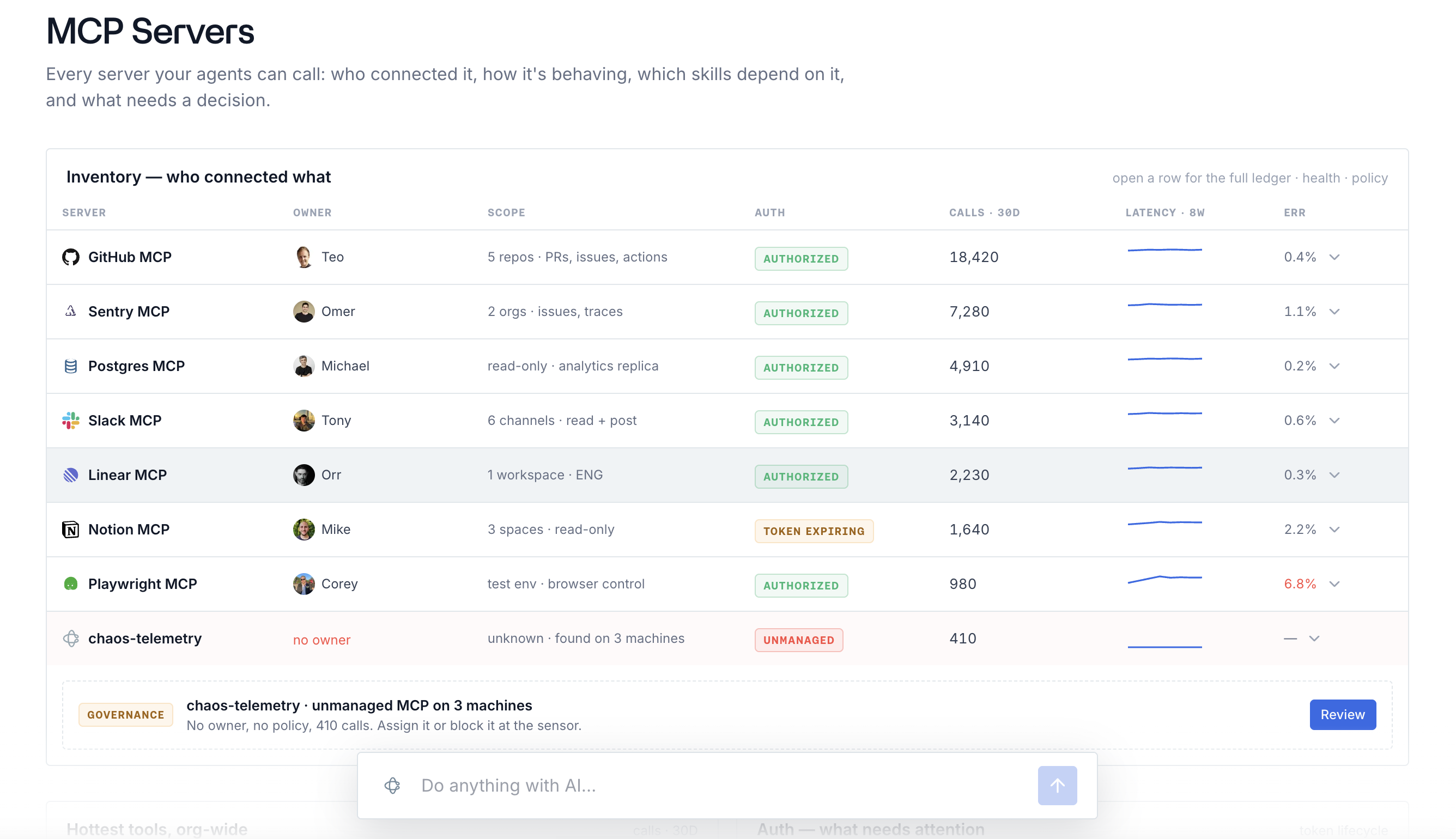Submit the AI prompt with arrow button
This screenshot has width=1456, height=839.
1057,786
